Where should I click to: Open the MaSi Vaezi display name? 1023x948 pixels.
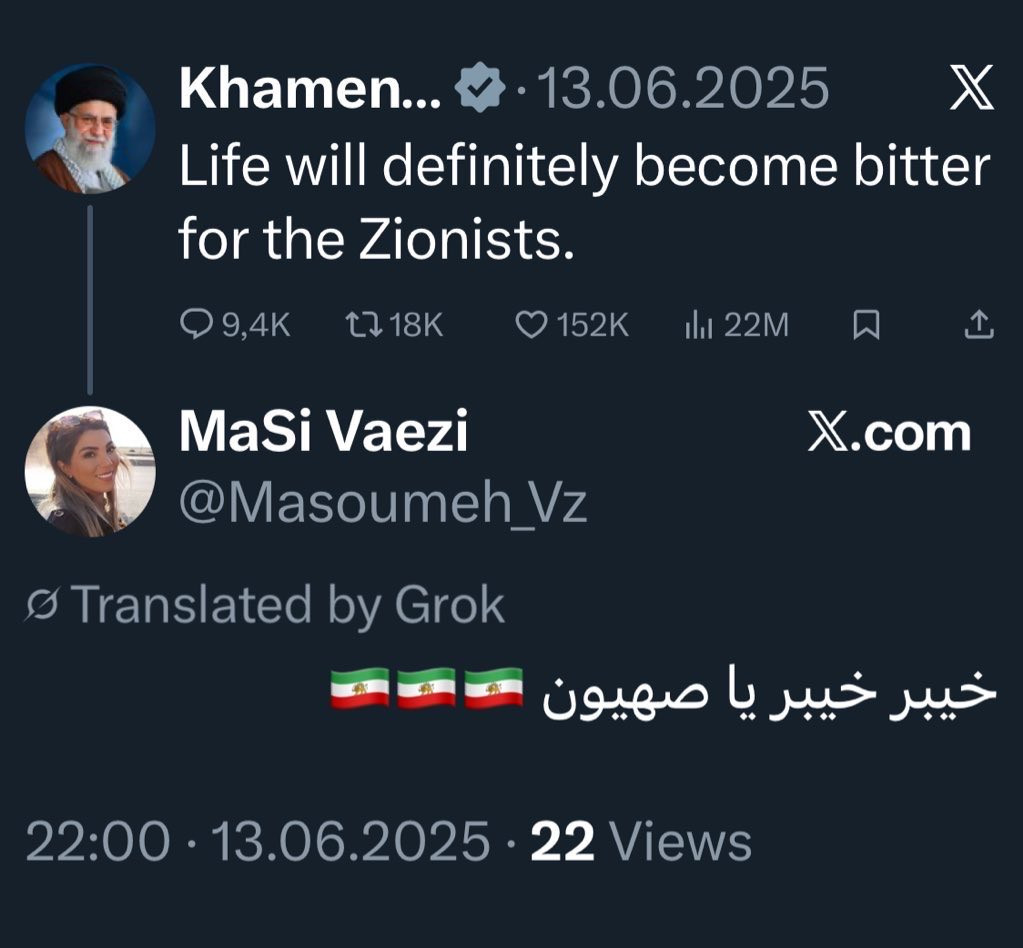pos(323,433)
